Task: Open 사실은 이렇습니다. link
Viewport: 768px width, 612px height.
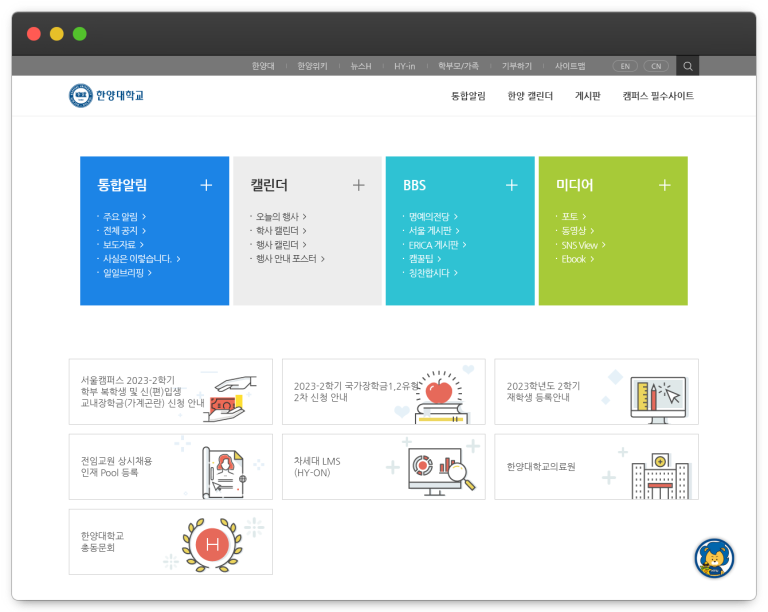Action: click(142, 259)
